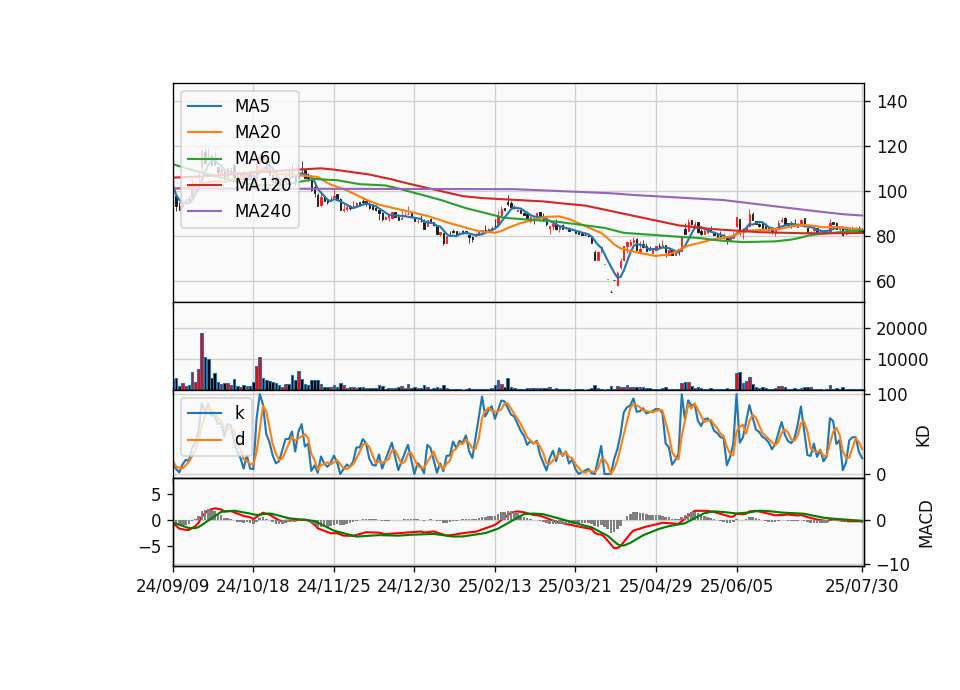Screen dimensions: 960x690
Task: Click the blue MA5 legend line sample
Action: click(204, 106)
